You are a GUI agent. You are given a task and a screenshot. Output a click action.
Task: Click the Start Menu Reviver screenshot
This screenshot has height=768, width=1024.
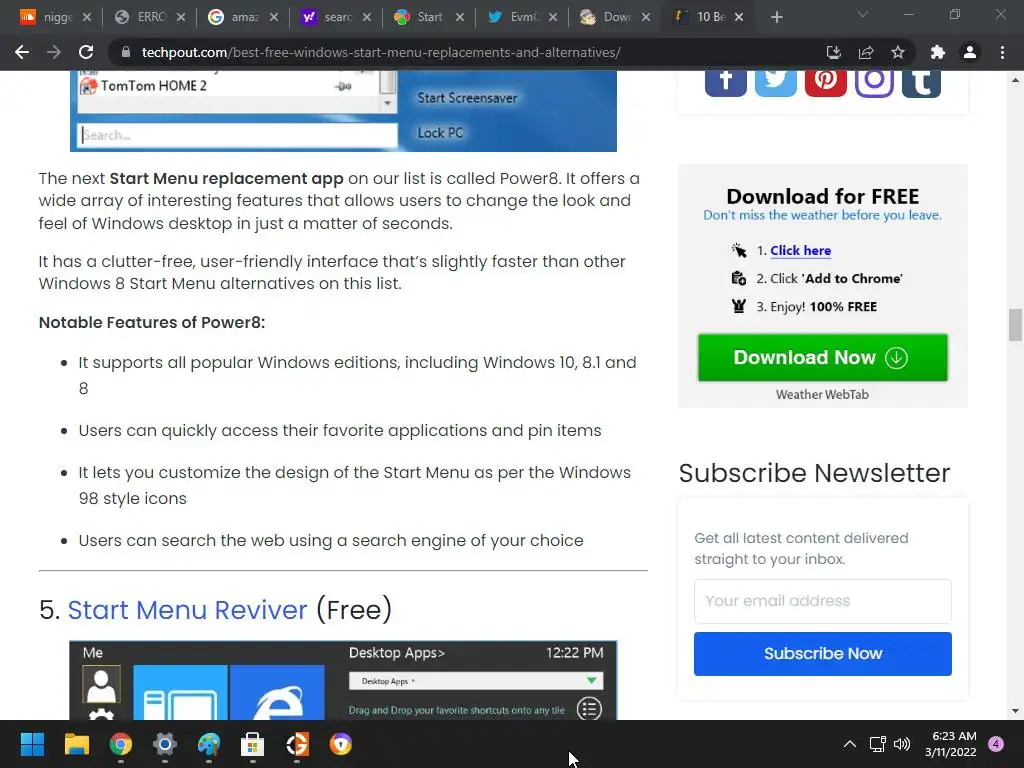tap(343, 680)
